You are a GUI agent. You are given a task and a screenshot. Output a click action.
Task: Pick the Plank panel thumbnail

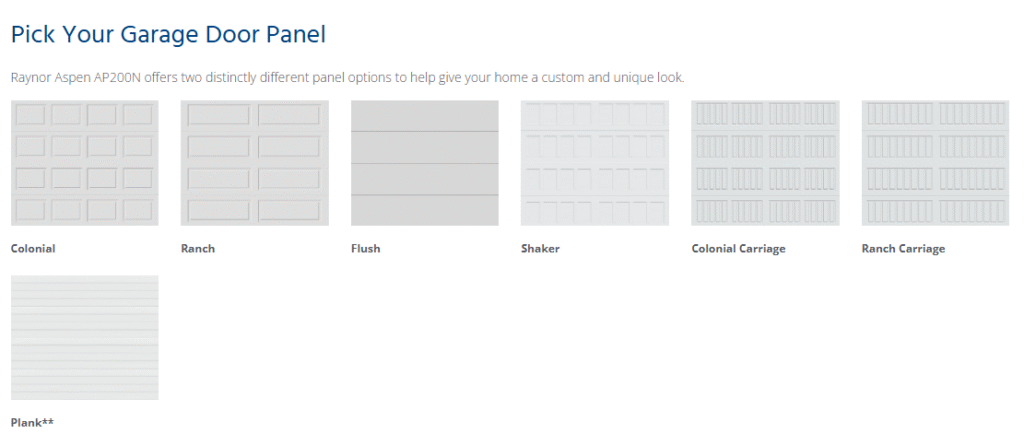85,337
